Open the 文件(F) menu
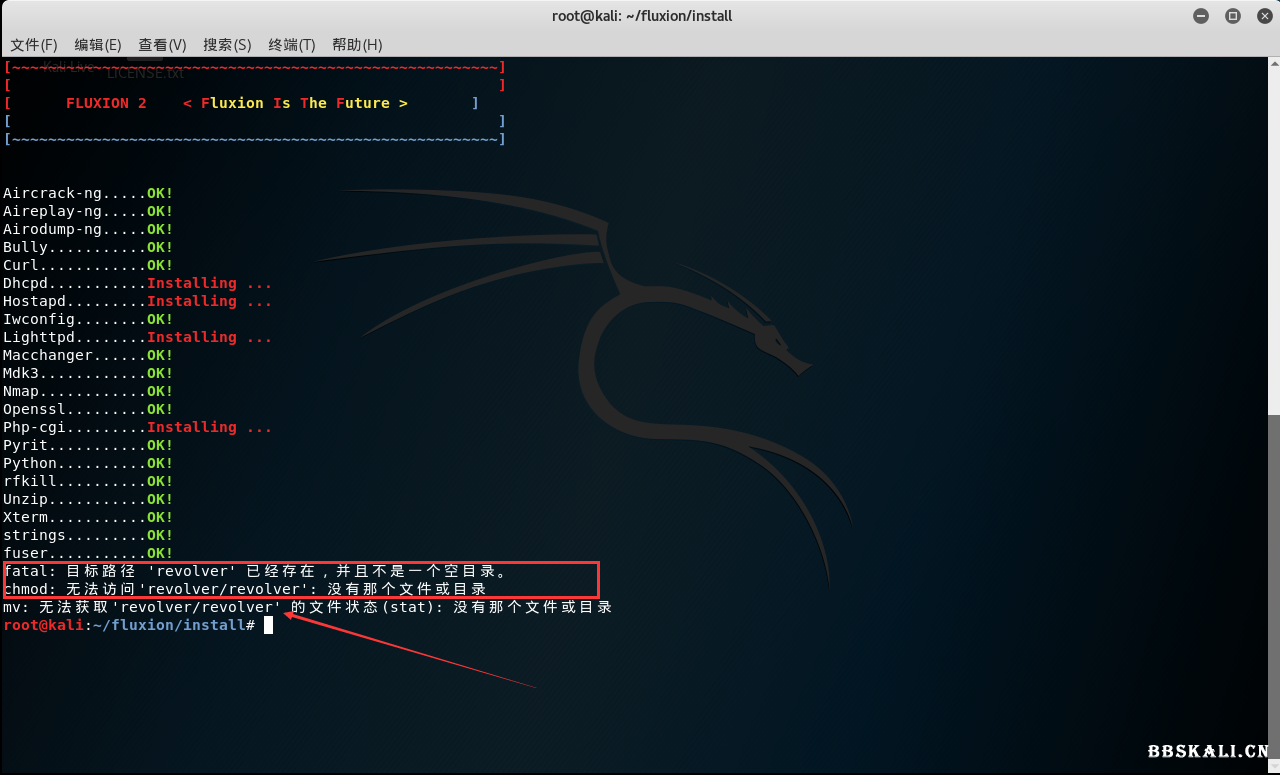Image resolution: width=1280 pixels, height=775 pixels. pyautogui.click(x=34, y=45)
